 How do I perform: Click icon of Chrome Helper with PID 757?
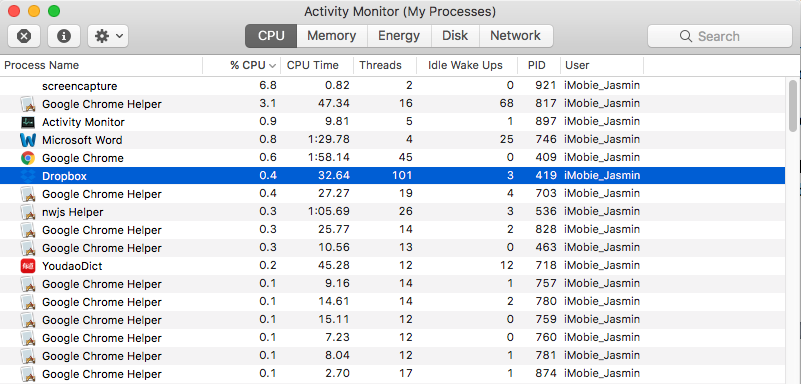pyautogui.click(x=28, y=284)
